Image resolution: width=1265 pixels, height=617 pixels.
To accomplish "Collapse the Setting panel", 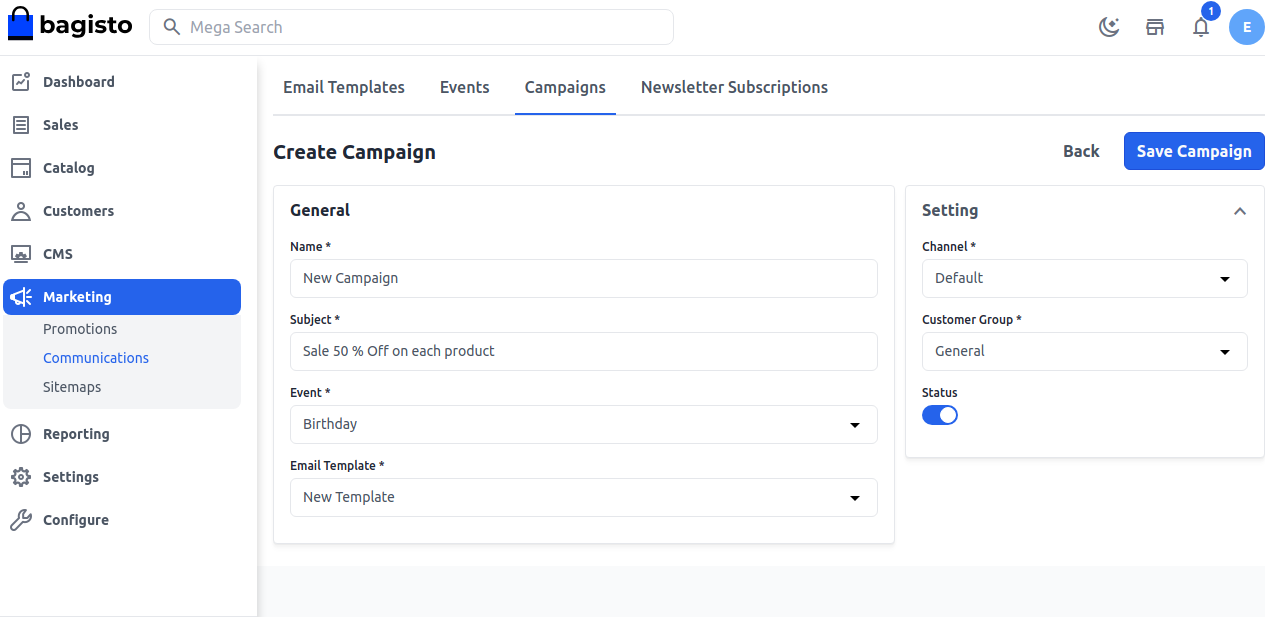I will (1240, 211).
